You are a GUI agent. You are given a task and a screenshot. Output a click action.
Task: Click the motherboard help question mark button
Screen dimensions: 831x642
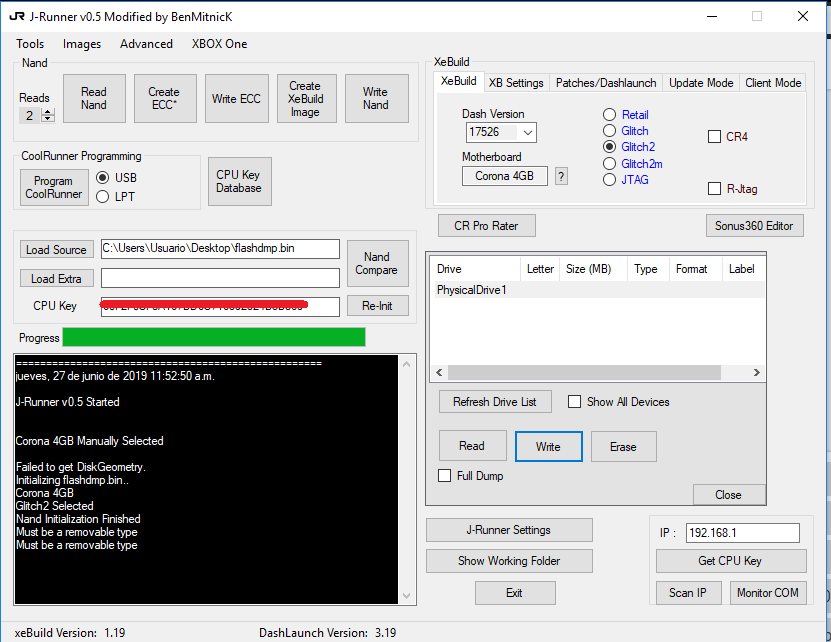561,176
